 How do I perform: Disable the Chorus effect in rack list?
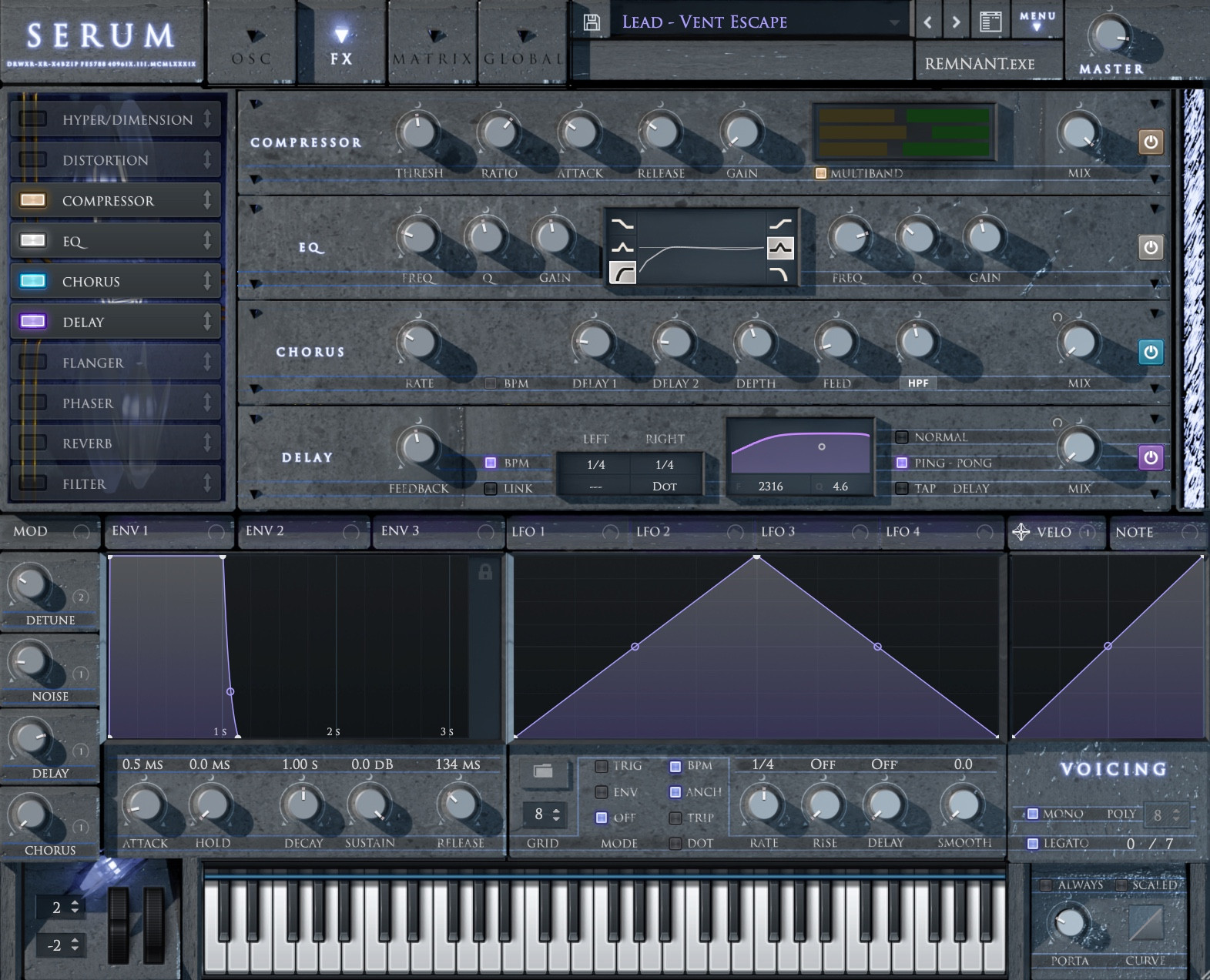click(32, 281)
